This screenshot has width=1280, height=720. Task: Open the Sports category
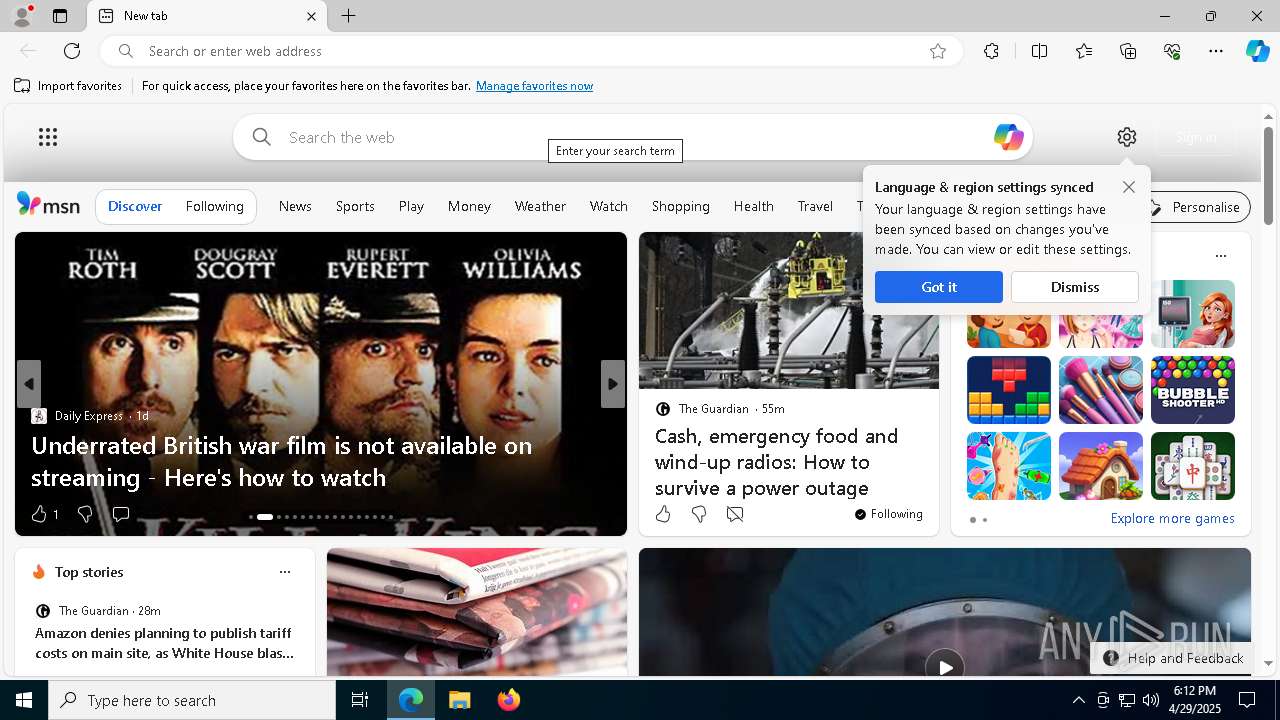(355, 206)
